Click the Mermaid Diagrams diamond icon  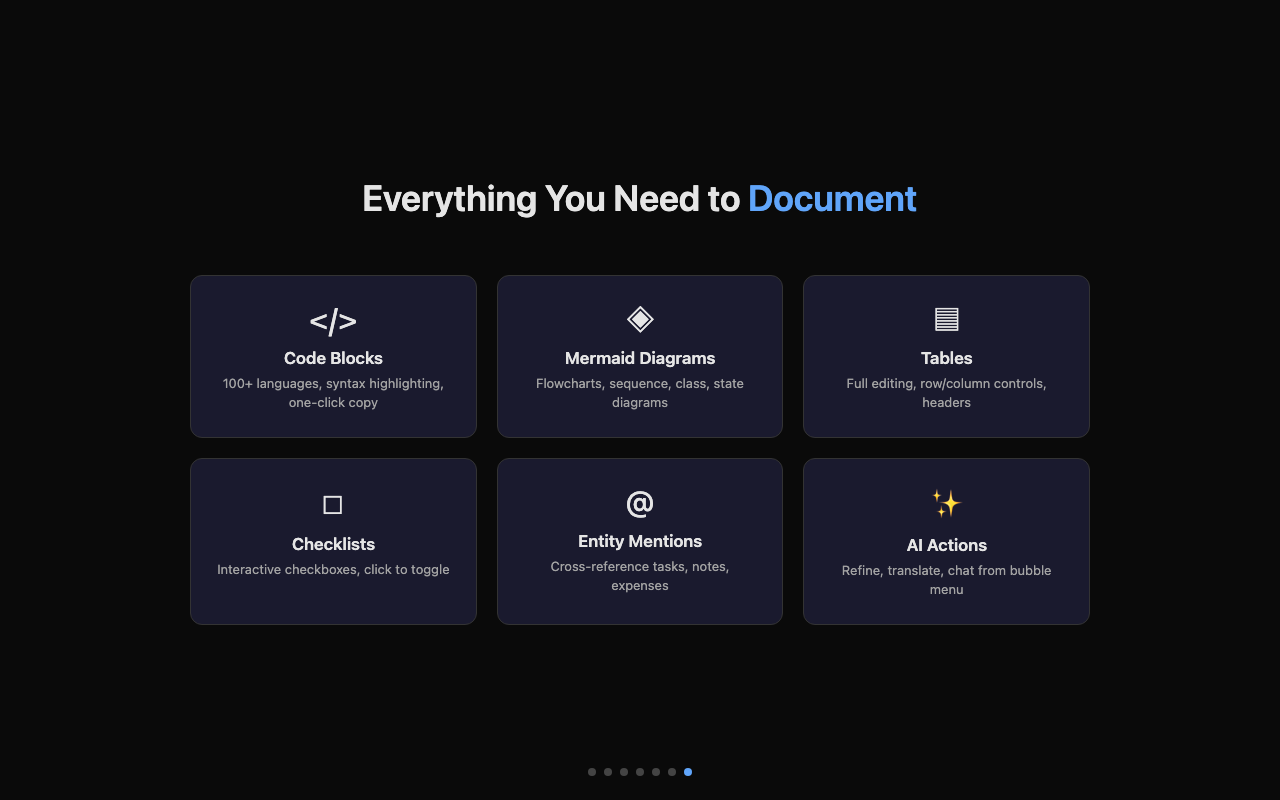coord(640,319)
